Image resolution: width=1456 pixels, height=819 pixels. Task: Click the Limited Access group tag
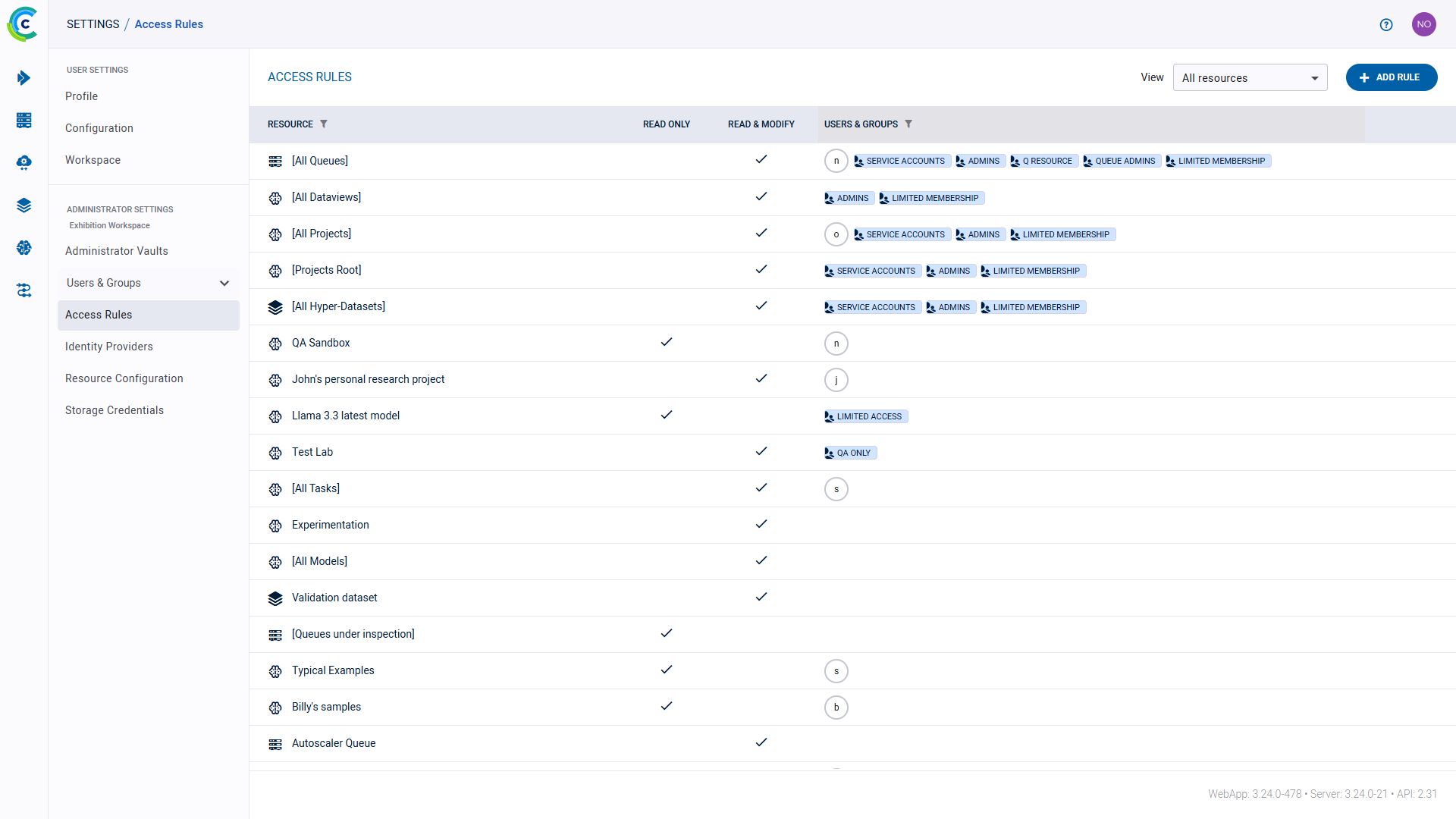click(866, 416)
